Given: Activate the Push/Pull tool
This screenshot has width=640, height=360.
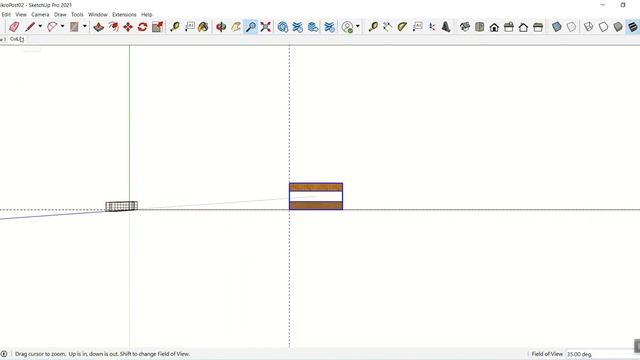Looking at the screenshot, I should 98,27.
